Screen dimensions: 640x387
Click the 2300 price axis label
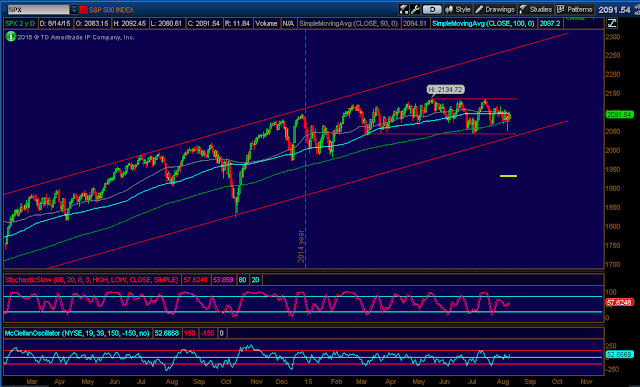tap(613, 37)
